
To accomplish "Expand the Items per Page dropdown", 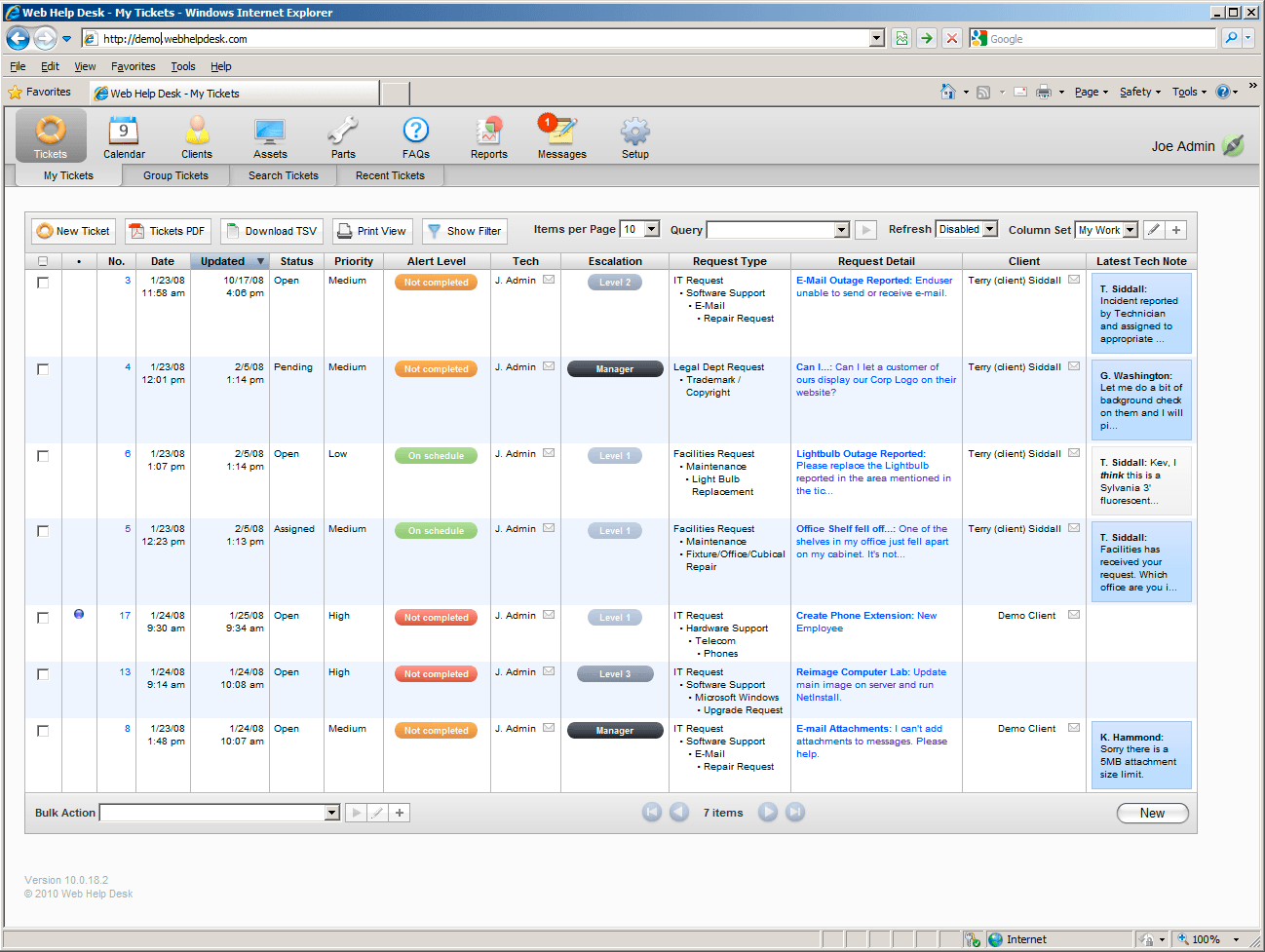I will click(x=651, y=230).
